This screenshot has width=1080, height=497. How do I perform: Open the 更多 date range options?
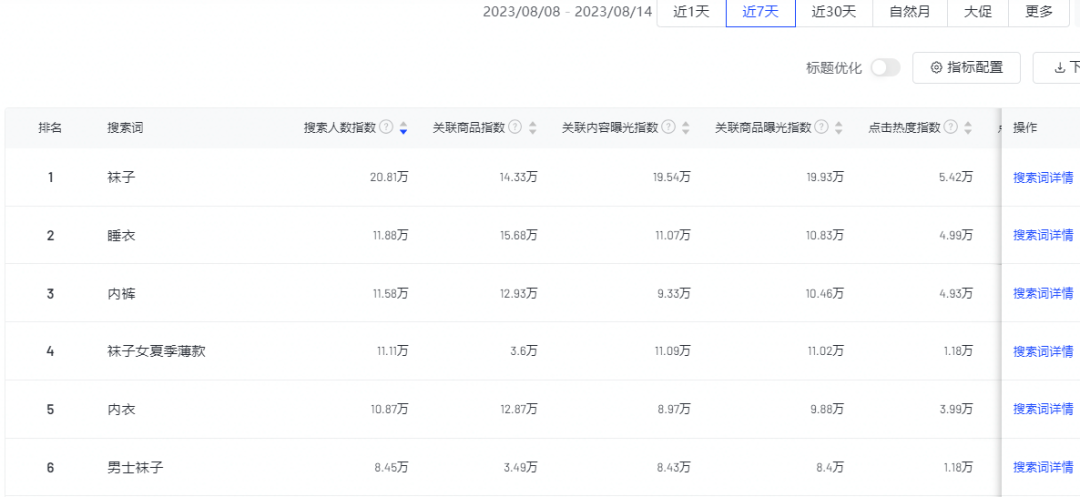(x=1039, y=12)
